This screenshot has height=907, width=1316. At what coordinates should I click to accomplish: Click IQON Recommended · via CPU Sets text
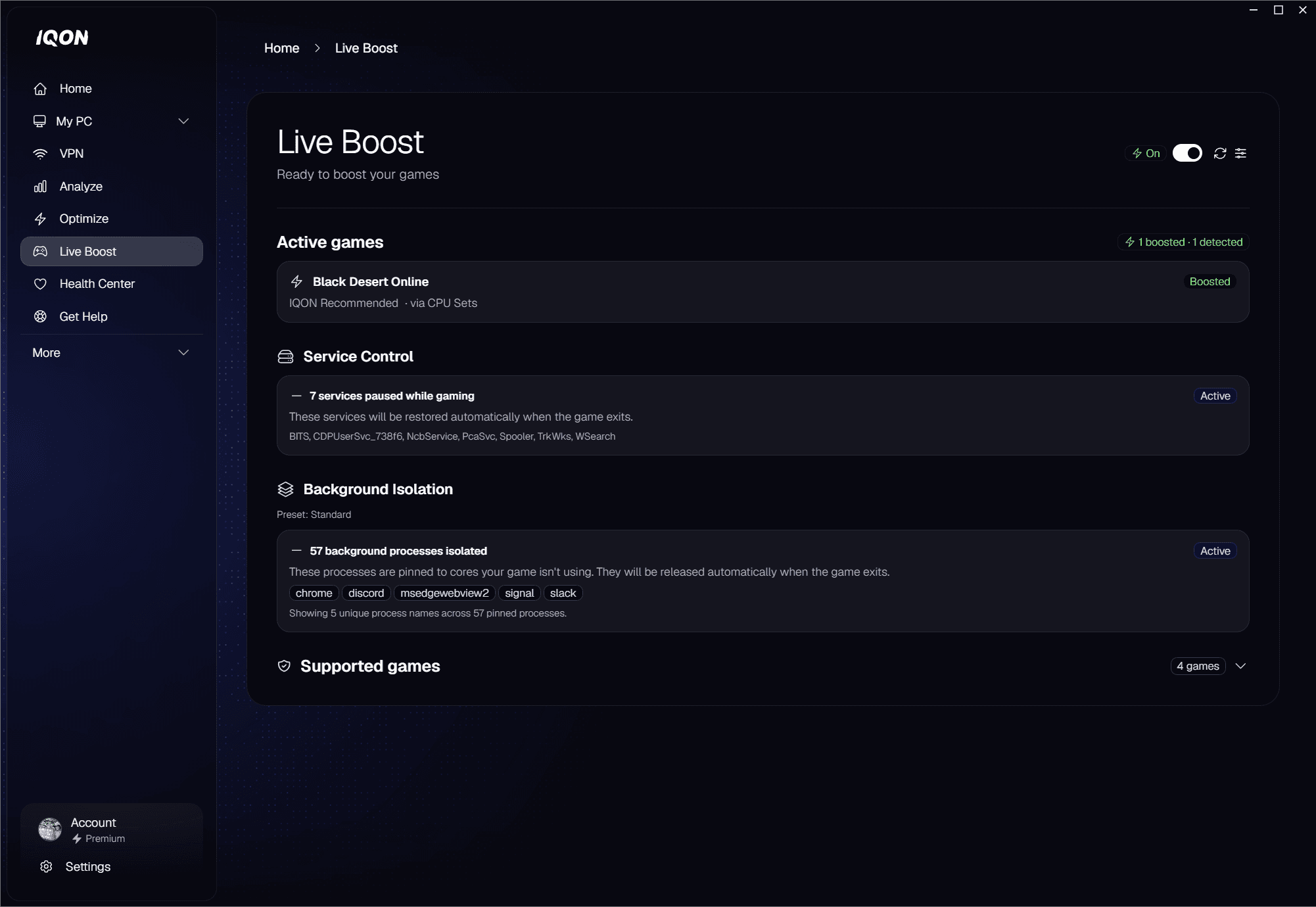point(383,303)
